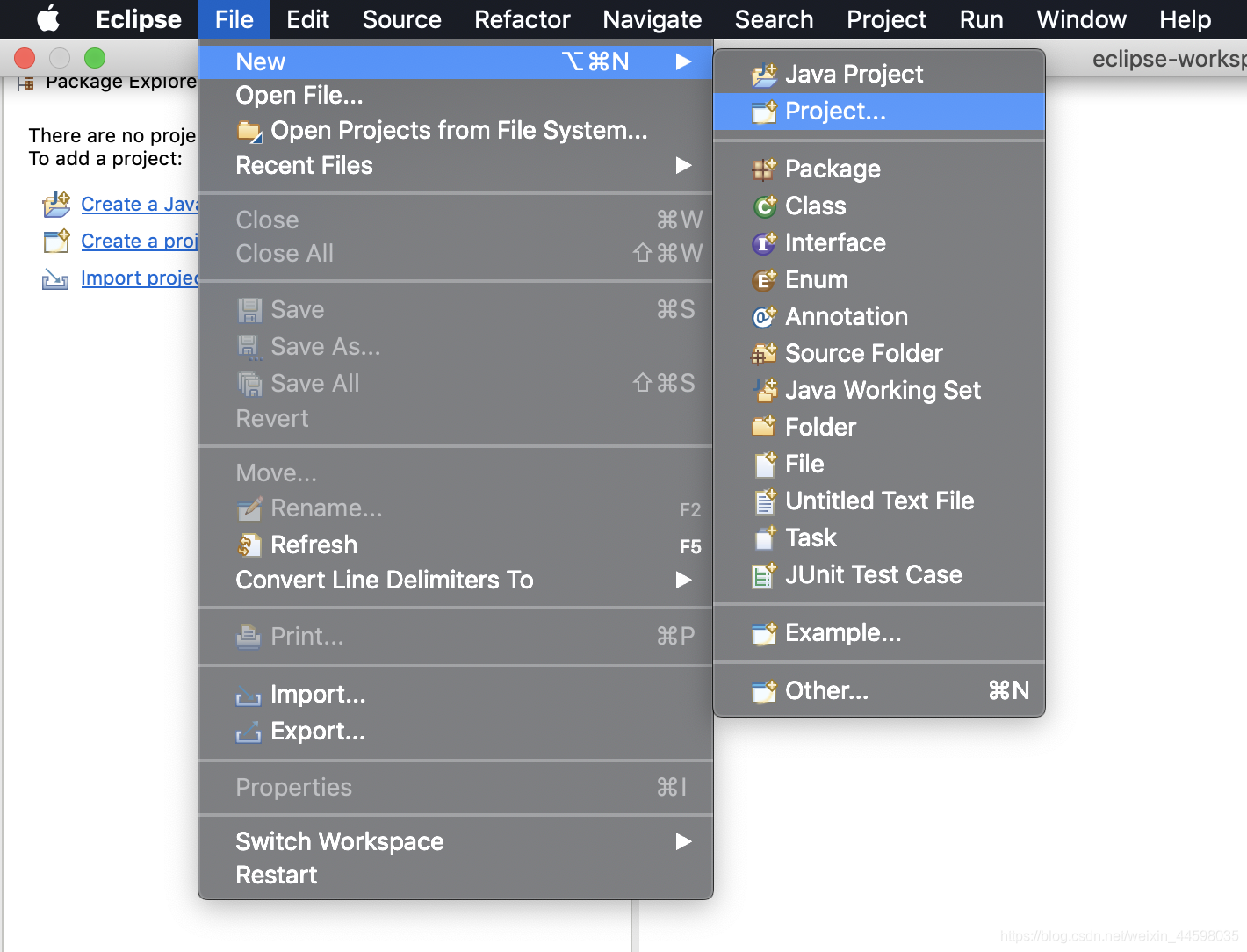Select Interface from New submenu
1247x952 pixels.
click(879, 243)
